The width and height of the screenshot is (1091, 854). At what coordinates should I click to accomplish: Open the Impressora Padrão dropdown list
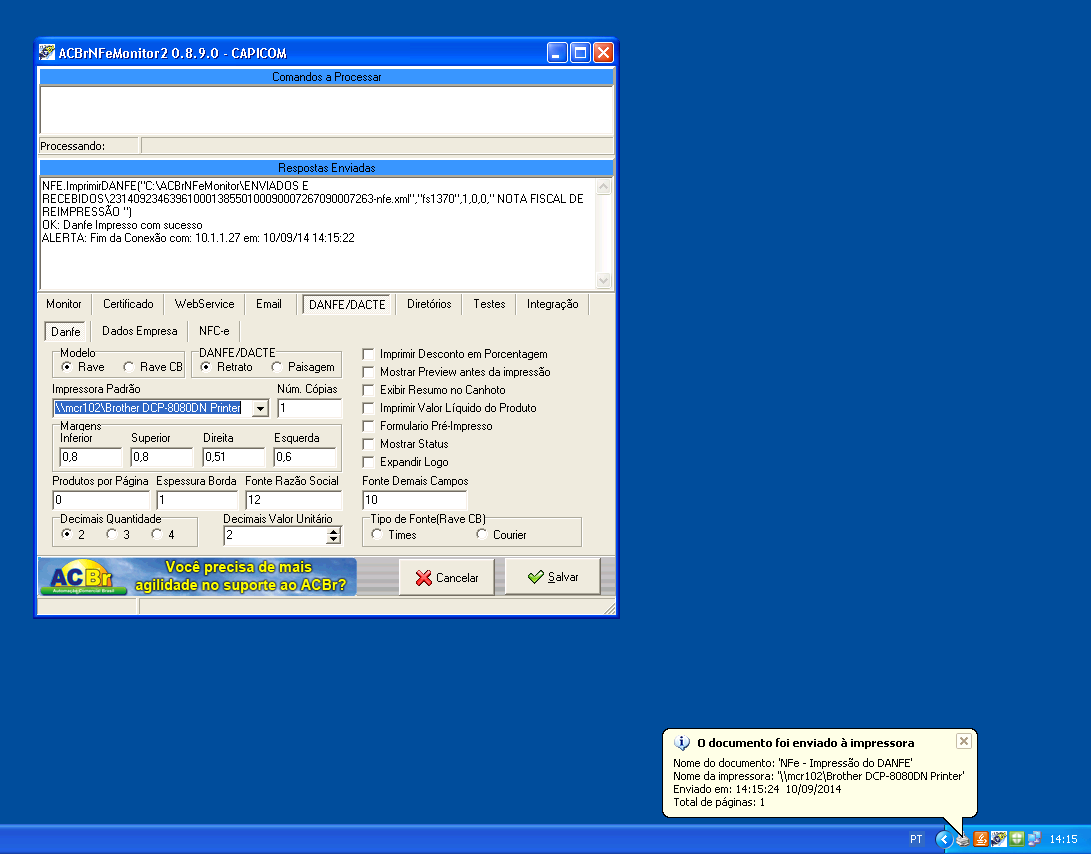point(260,409)
